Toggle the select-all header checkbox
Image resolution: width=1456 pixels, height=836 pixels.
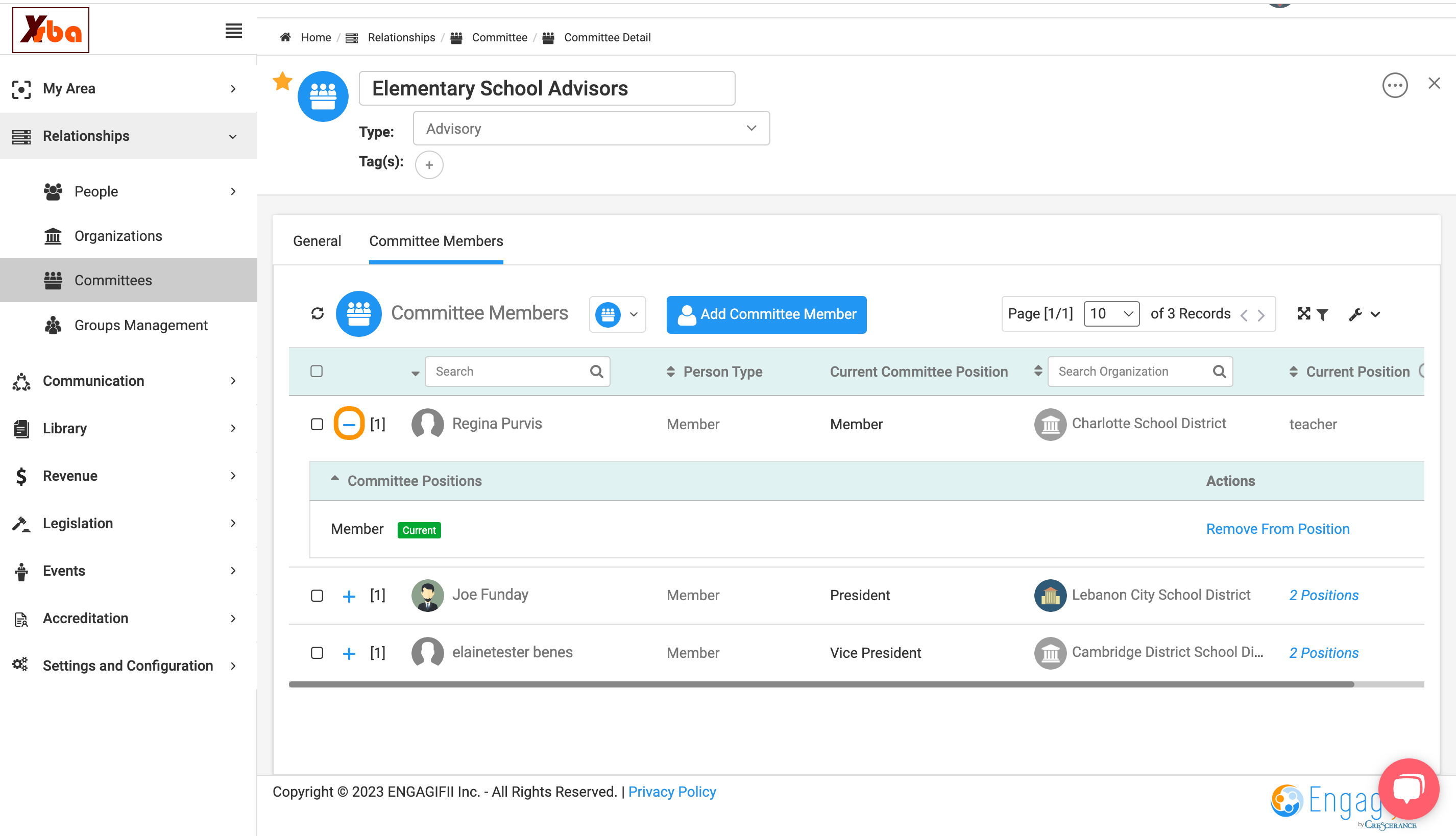point(317,371)
